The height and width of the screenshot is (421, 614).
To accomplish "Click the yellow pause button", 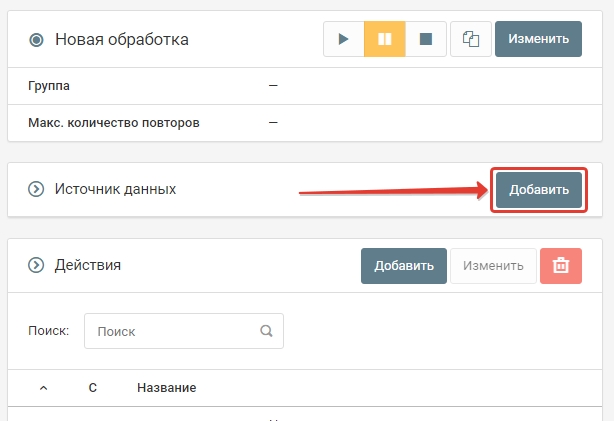I will tap(385, 40).
